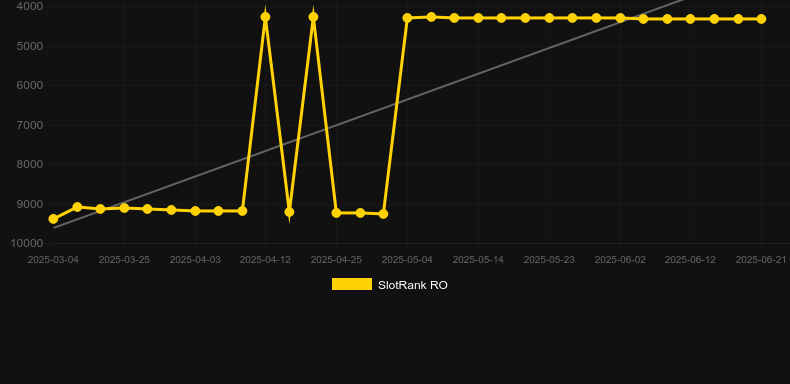Screen dimensions: 790x384
Task: Click the 2025-05-04 x-axis date label
Action: coord(407,260)
